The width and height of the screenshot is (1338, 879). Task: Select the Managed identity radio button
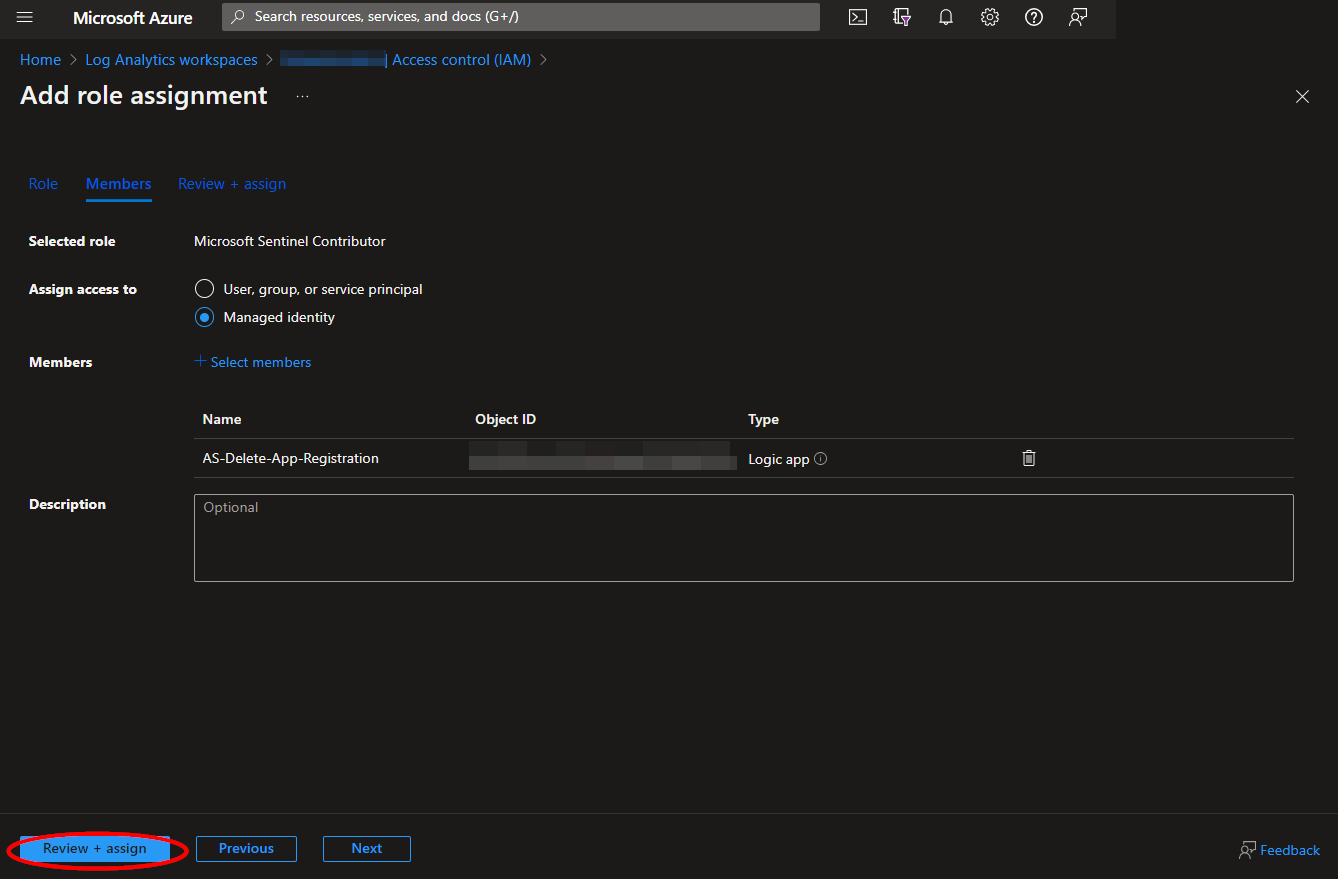pos(204,317)
